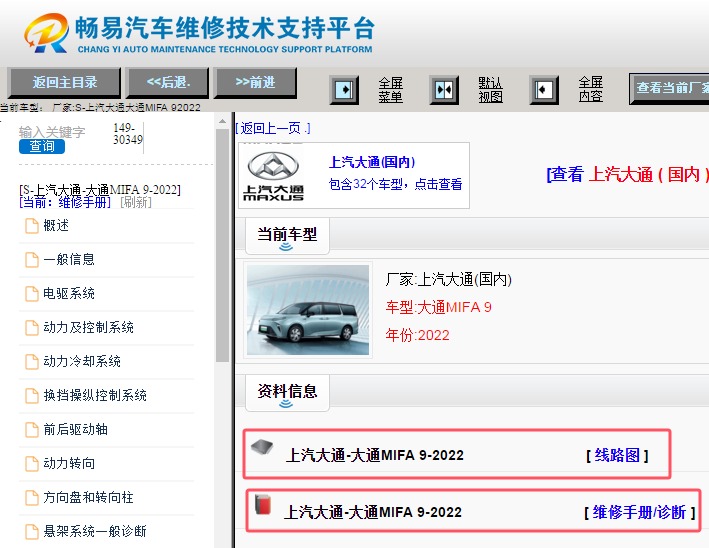
Task: Open 包含32个车型，点击查看 link
Action: point(395,184)
